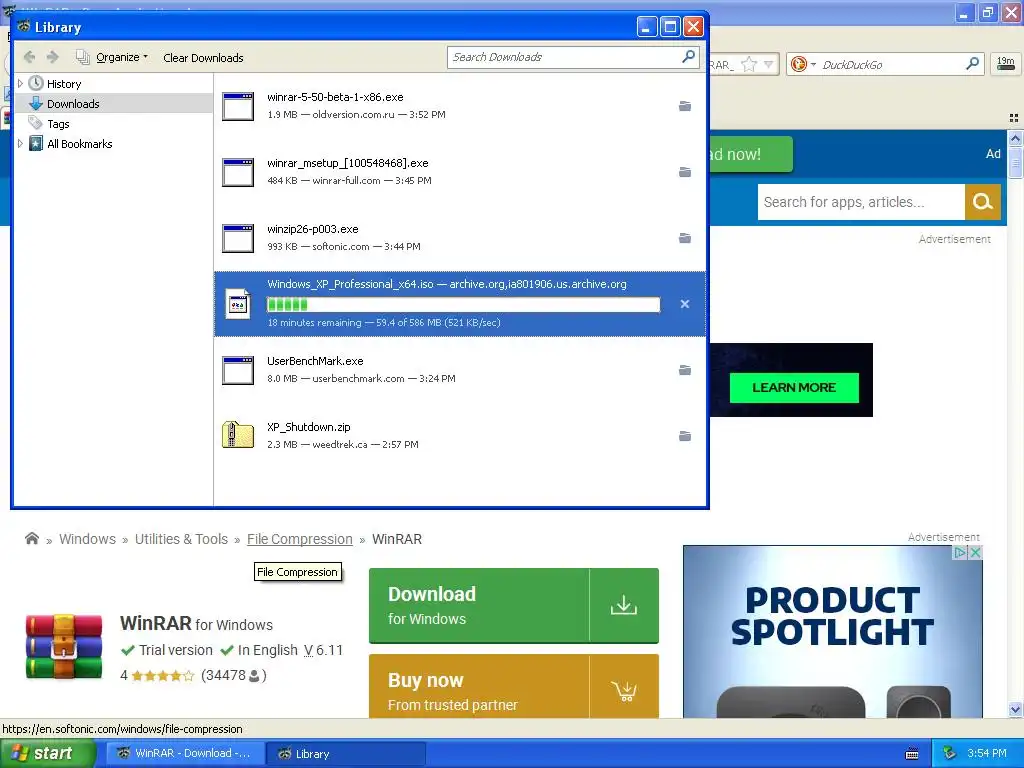Click the orange Softonic search button
The width and height of the screenshot is (1024, 768).
point(982,202)
